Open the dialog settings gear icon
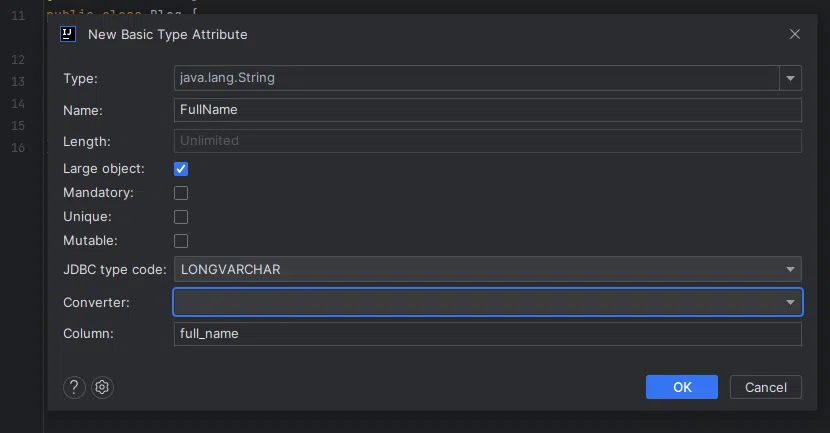This screenshot has height=433, width=830. pyautogui.click(x=102, y=388)
